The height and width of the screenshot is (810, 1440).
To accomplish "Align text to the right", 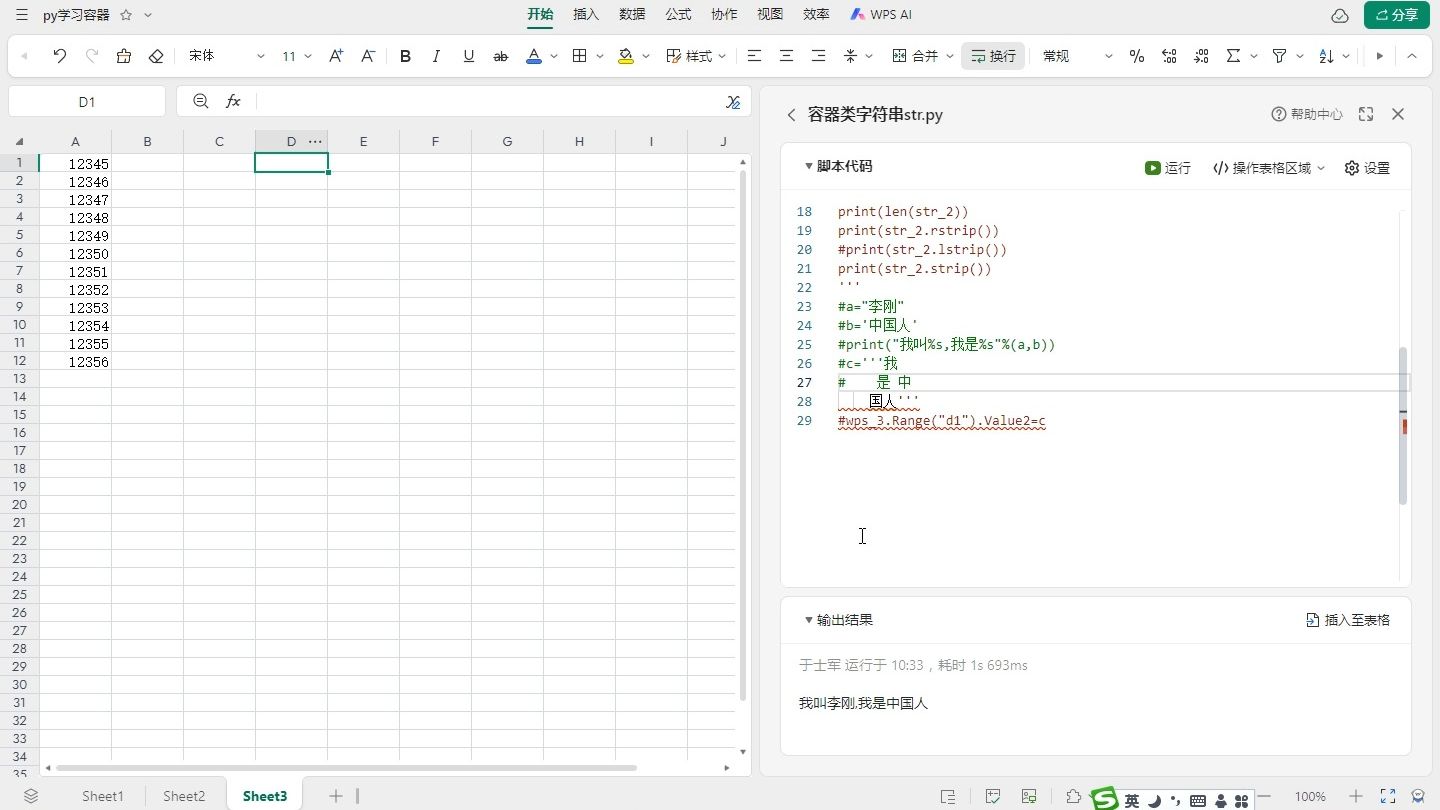I will [x=819, y=56].
